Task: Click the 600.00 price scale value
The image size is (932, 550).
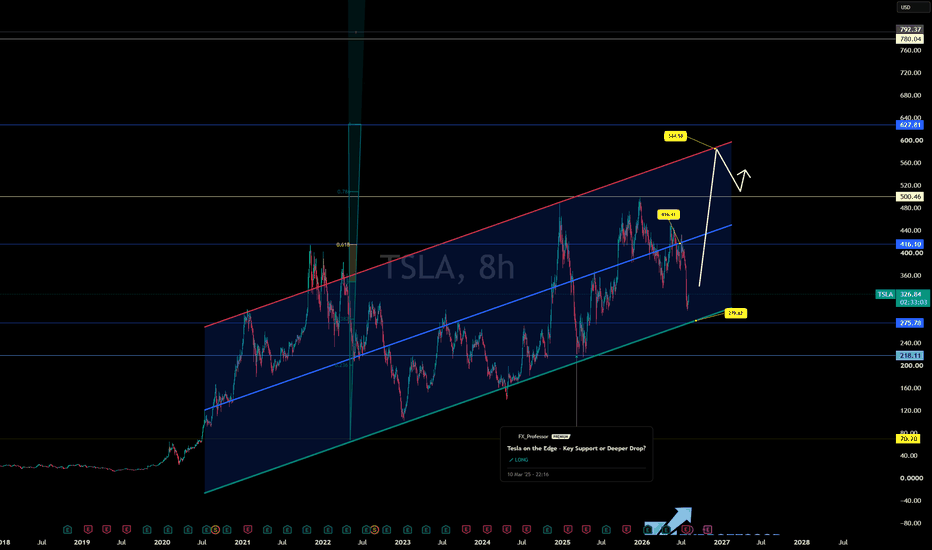Action: pyautogui.click(x=910, y=140)
